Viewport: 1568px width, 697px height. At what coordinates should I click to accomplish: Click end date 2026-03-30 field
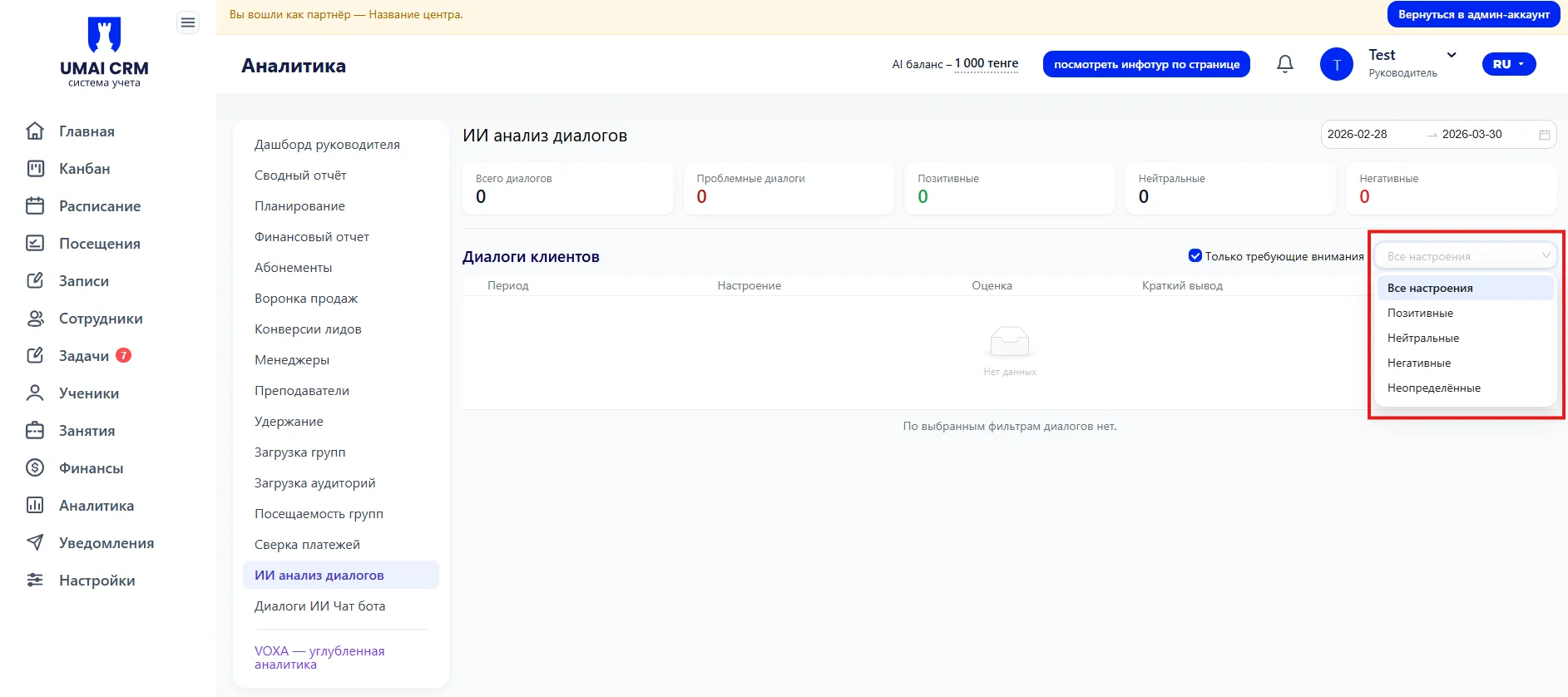point(1472,135)
